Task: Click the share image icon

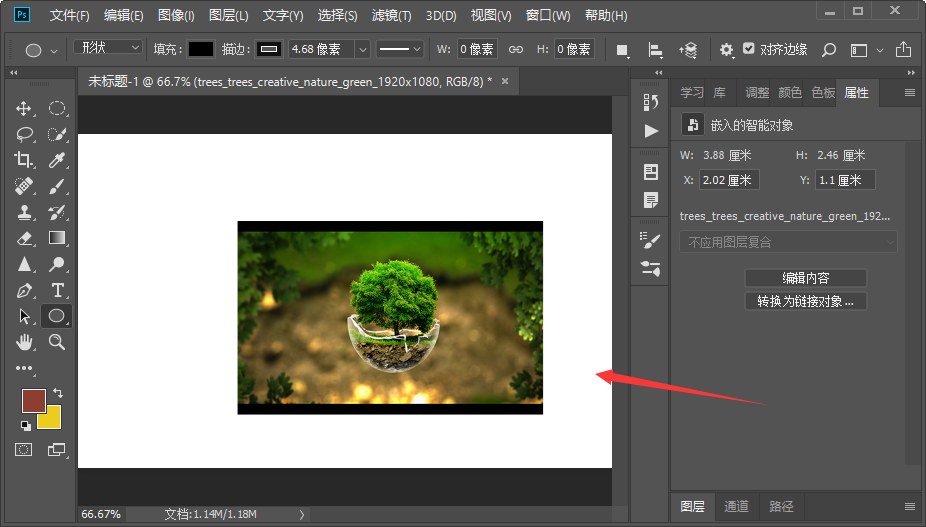Action: click(x=903, y=50)
